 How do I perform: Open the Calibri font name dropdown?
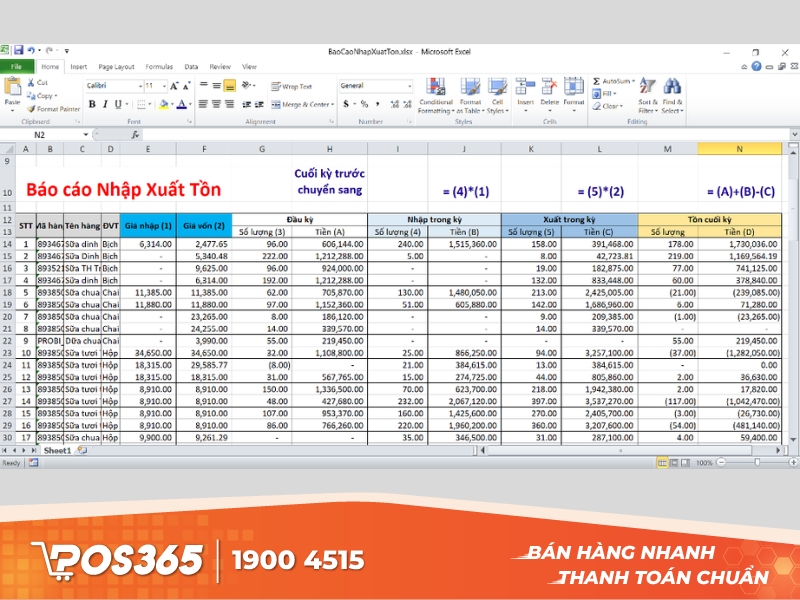(140, 86)
